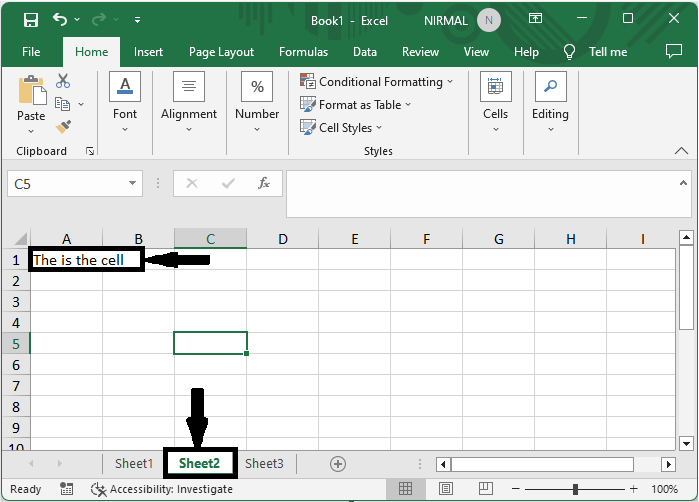Open the Comments speech bubble icon

pos(674,51)
